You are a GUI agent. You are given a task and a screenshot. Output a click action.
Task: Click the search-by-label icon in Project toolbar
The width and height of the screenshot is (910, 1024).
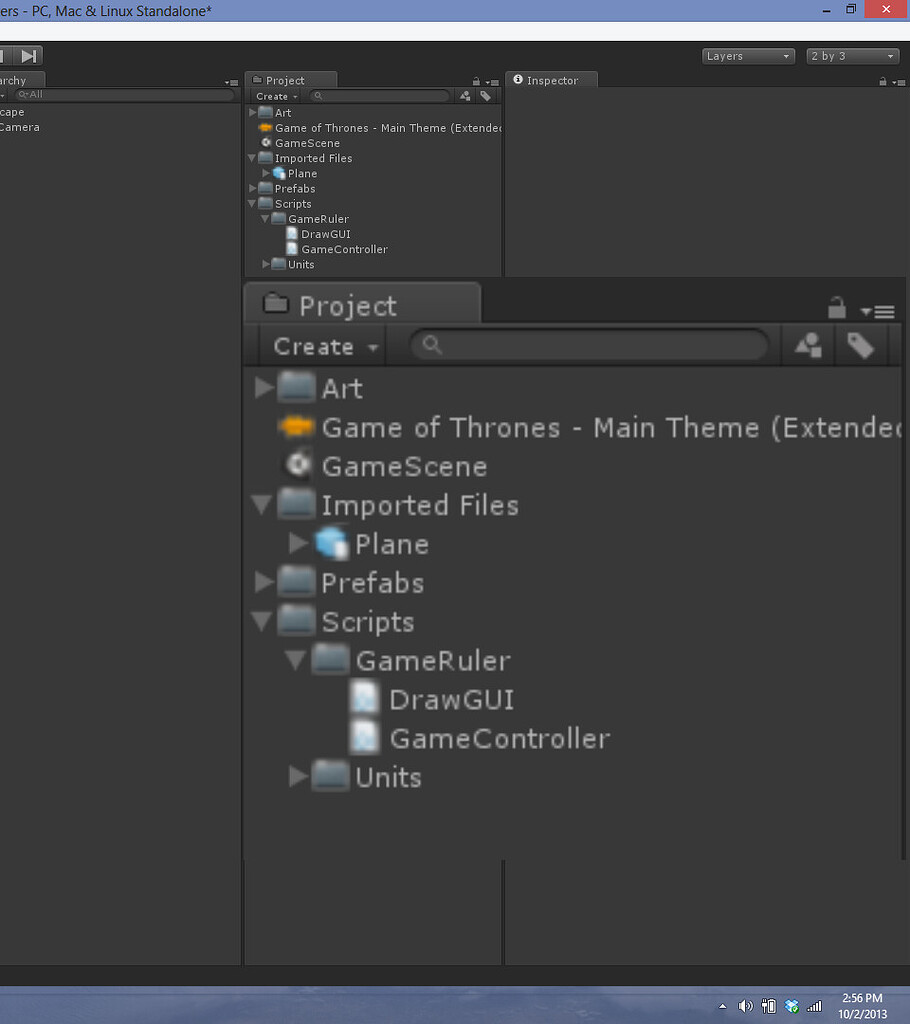486,95
